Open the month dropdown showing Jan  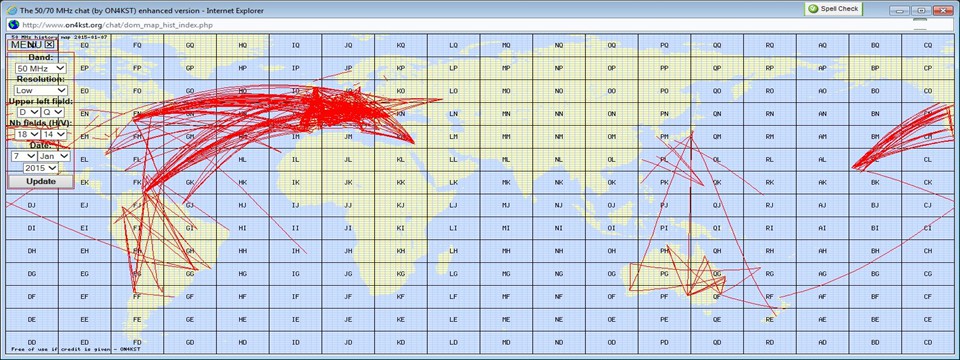(54, 156)
